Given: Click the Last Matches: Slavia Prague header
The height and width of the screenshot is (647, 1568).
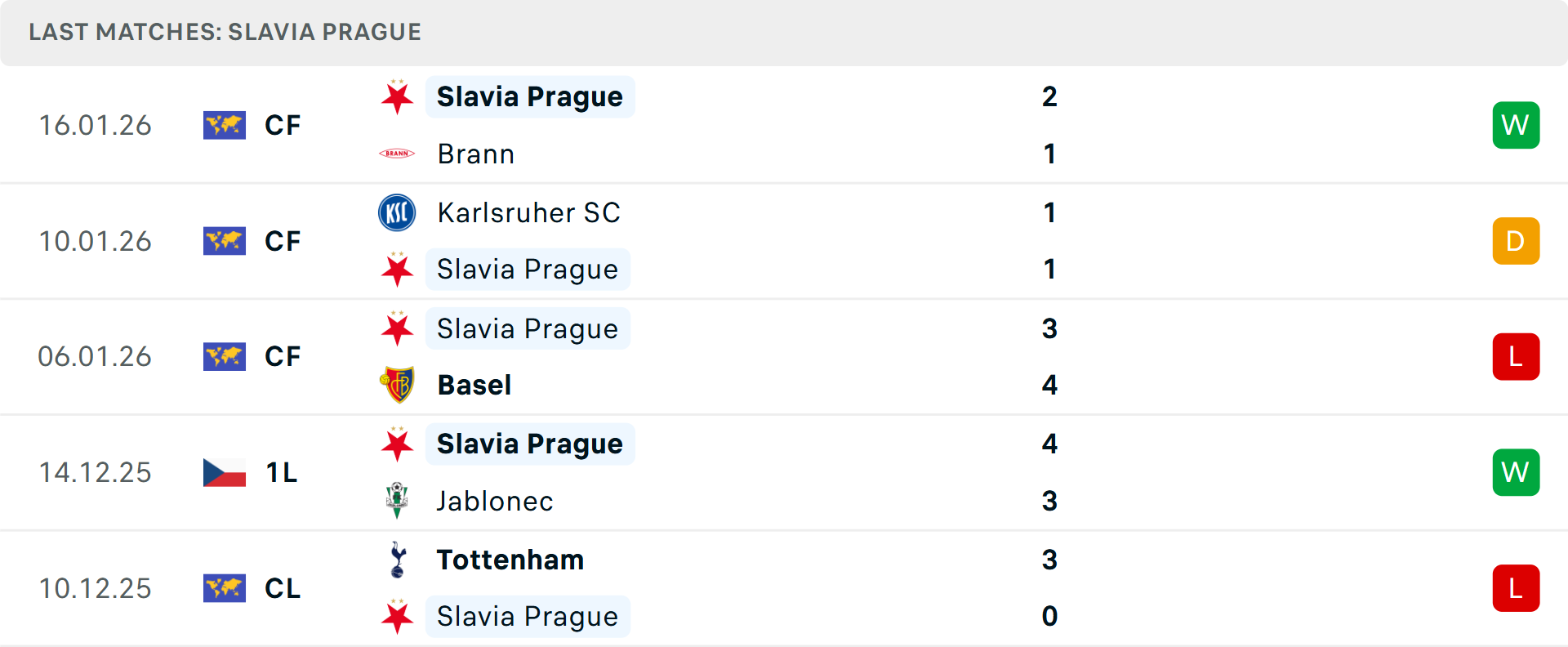Looking at the screenshot, I should [x=225, y=32].
